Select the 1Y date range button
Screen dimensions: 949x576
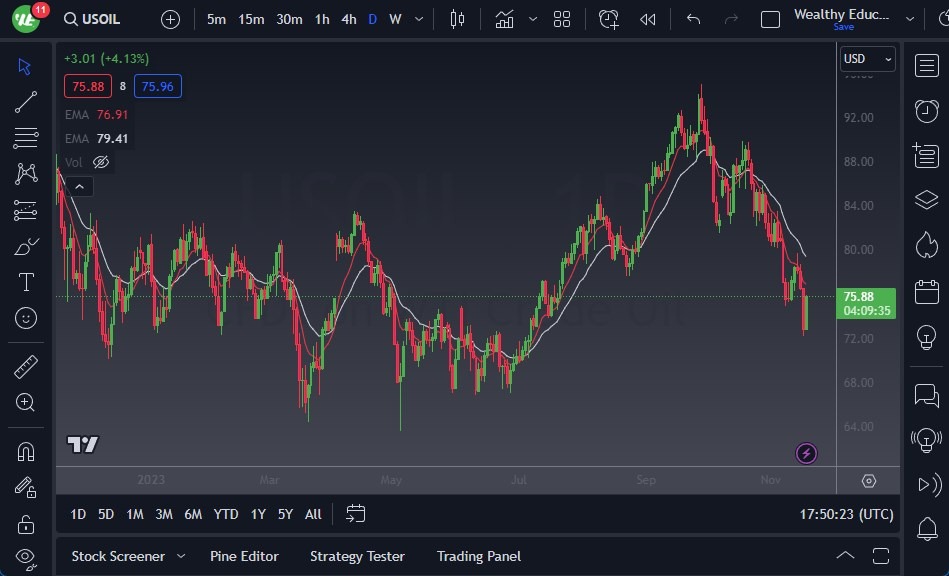point(257,514)
